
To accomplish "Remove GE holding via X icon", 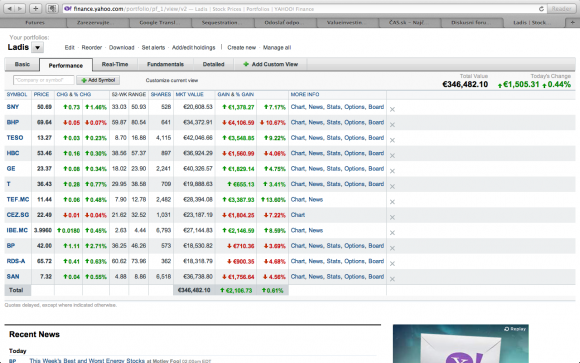I will [x=392, y=171].
